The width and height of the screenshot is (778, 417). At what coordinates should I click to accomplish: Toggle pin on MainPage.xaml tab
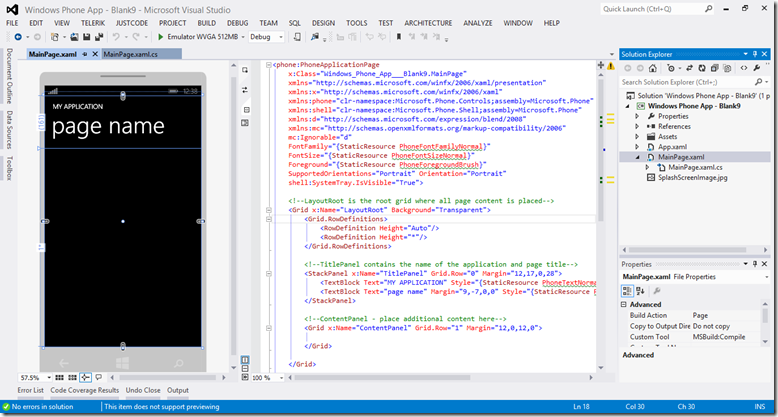coord(85,54)
